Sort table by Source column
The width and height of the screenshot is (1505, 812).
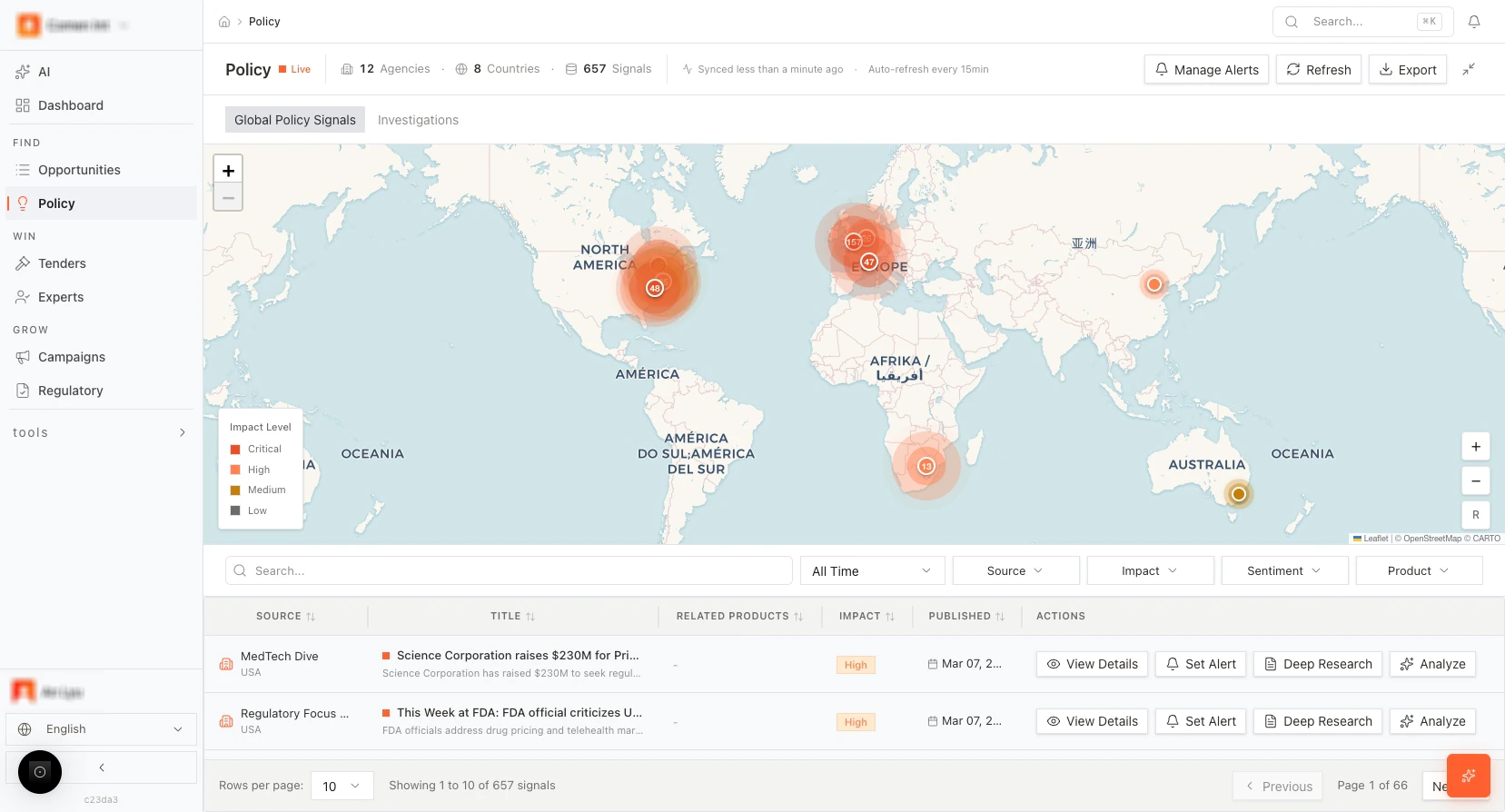coord(285,616)
